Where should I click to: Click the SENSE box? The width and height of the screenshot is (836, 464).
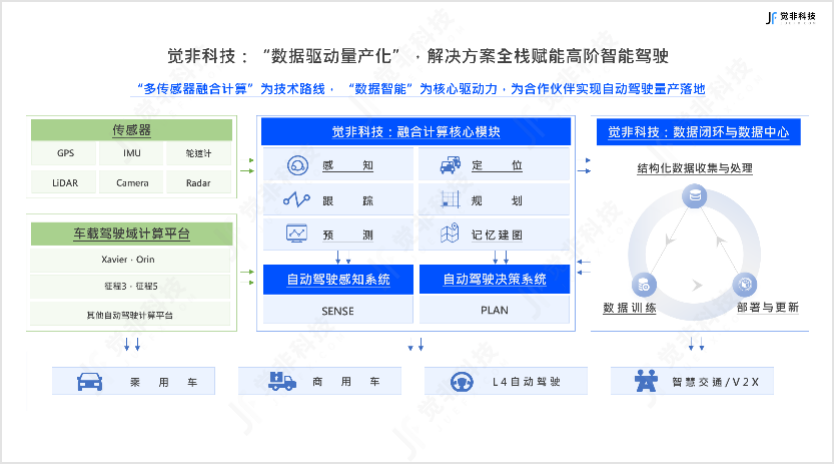[x=338, y=310]
